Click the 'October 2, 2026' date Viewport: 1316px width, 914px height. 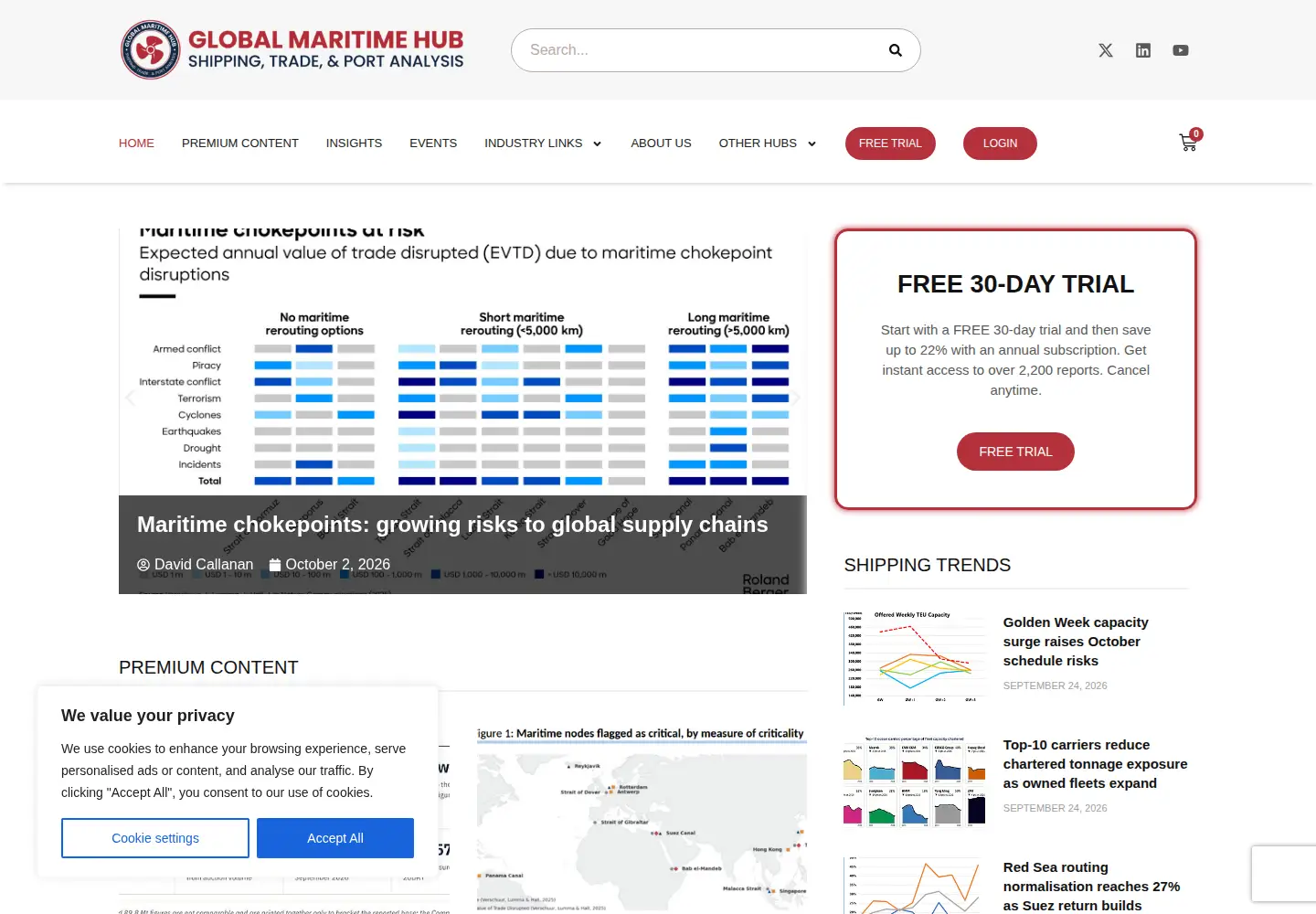329,565
